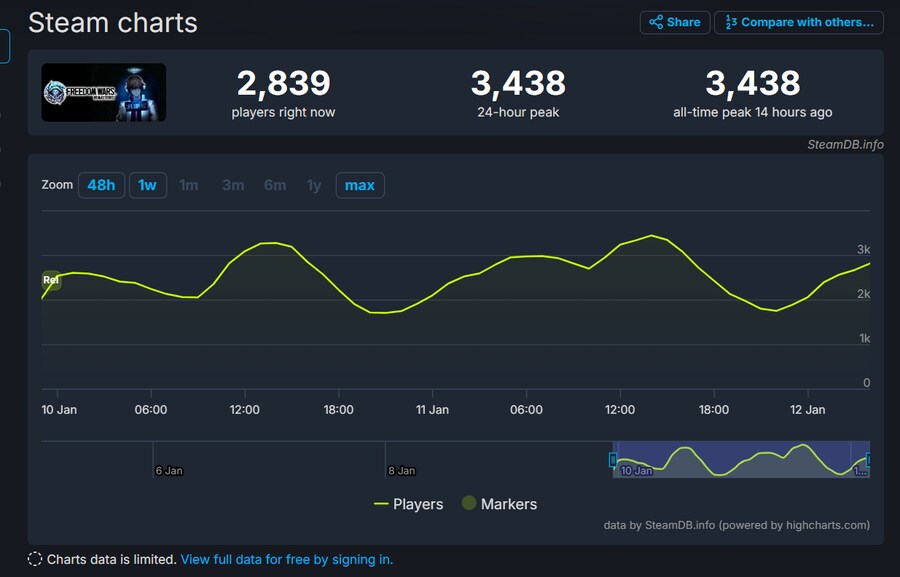
Task: Click the navigator's left range handle
Action: 613,460
